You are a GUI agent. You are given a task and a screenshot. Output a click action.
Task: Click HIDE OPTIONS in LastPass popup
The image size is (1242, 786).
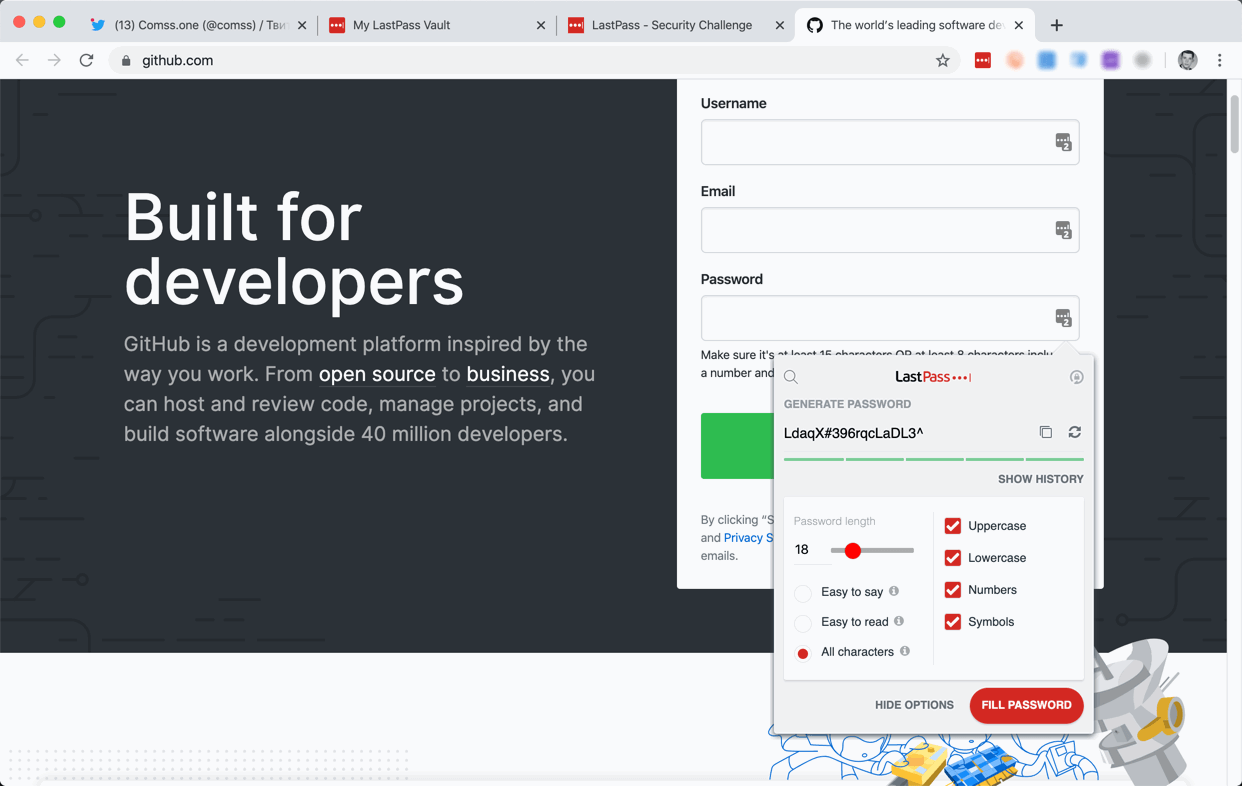coord(914,705)
